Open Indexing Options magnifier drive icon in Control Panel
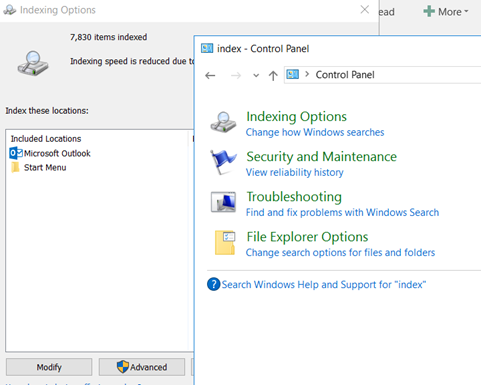This screenshot has height=385, width=481. (223, 122)
